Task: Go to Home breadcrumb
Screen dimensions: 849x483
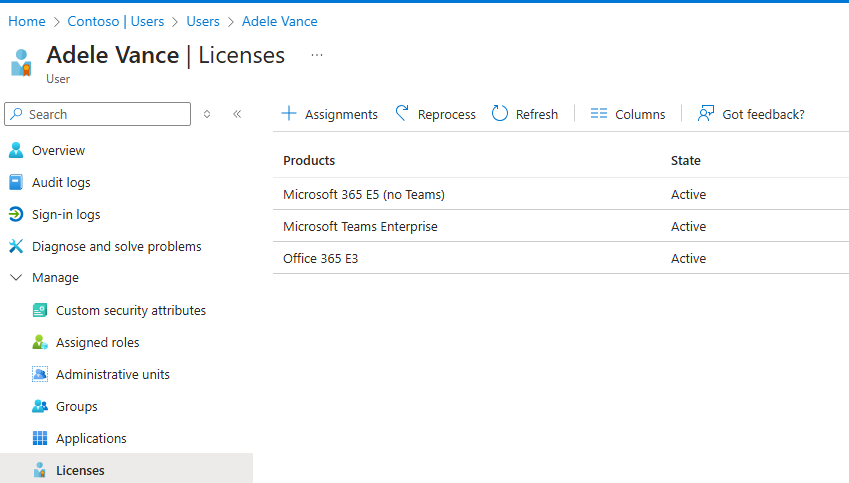Action: pos(27,21)
